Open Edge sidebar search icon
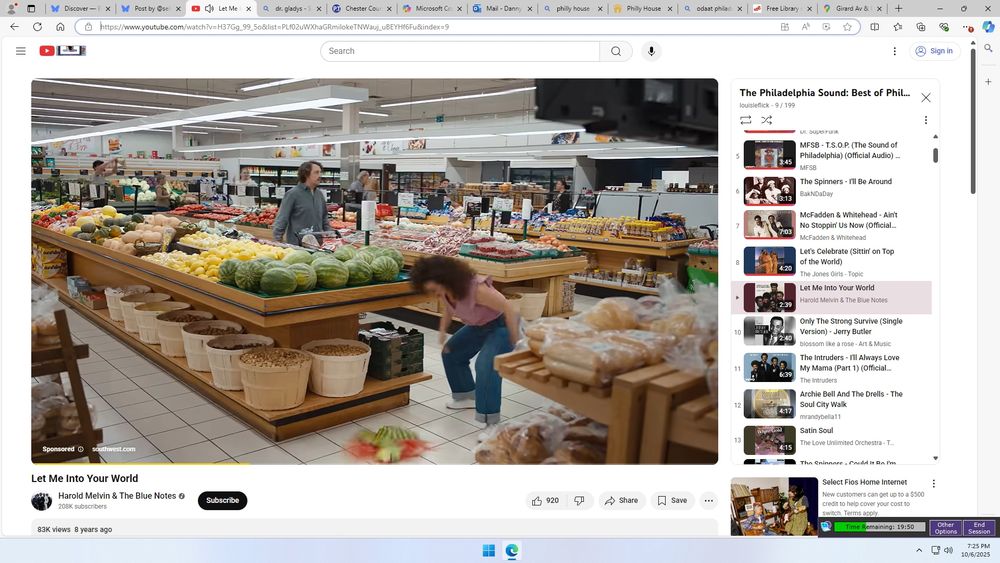This screenshot has width=1000, height=563. coord(988,48)
